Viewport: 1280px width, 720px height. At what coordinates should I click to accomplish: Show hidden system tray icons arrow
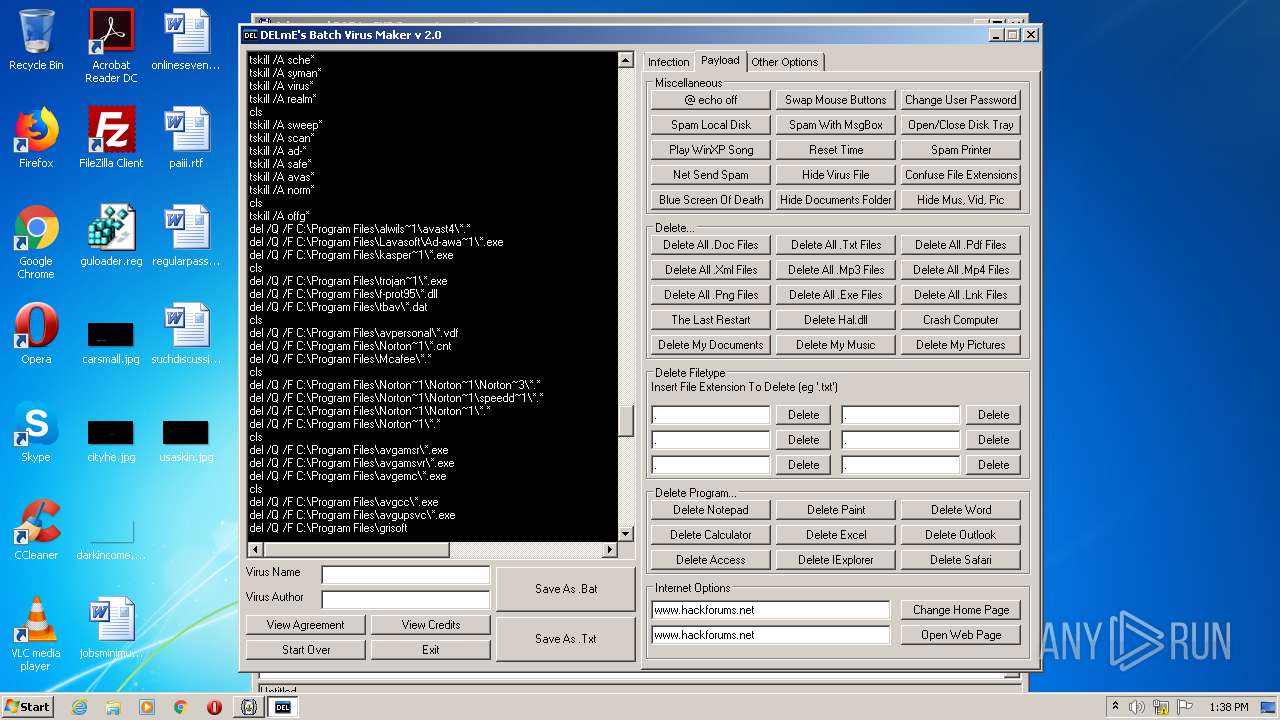coord(1115,707)
